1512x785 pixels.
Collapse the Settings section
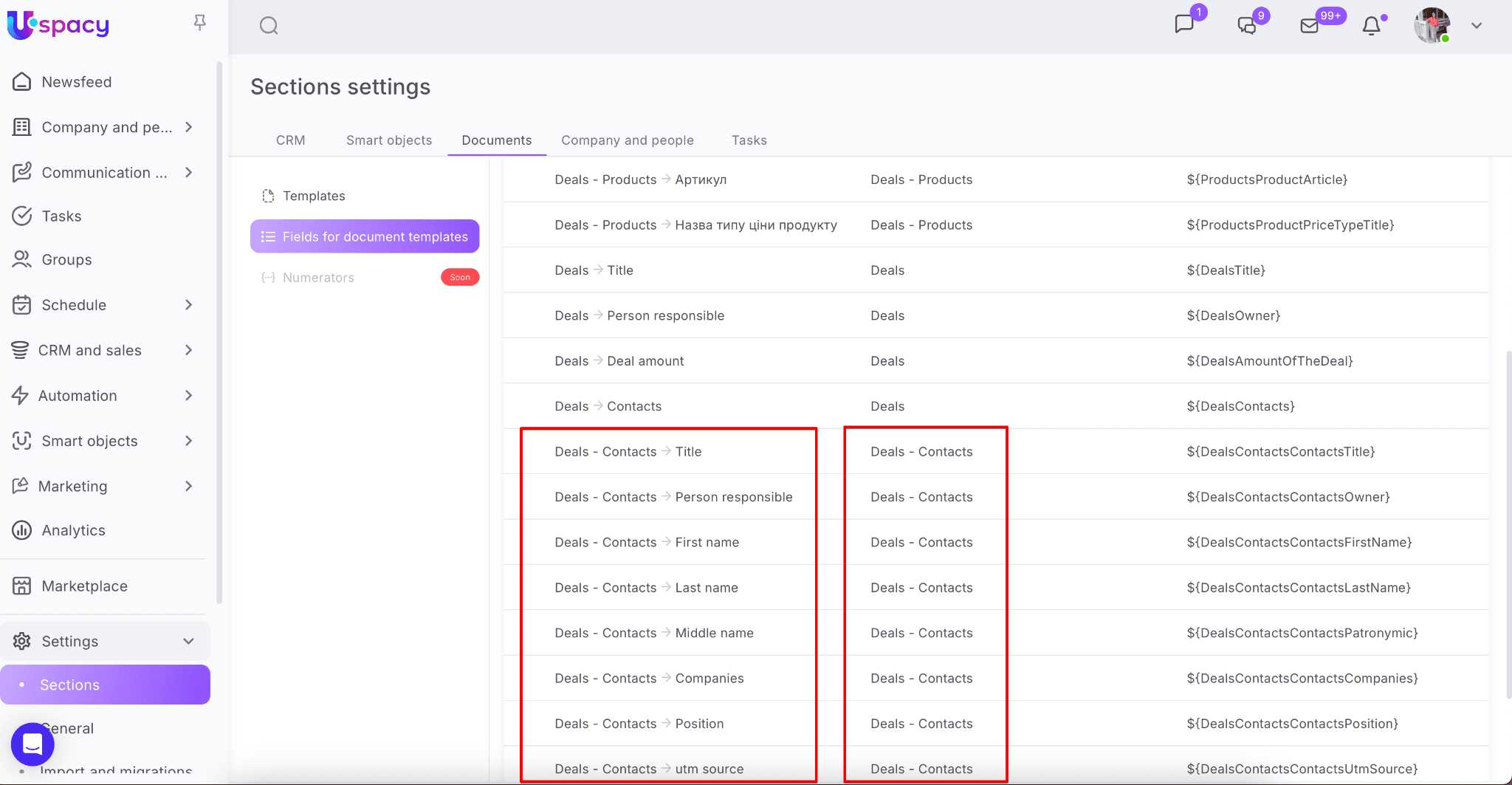[x=188, y=641]
